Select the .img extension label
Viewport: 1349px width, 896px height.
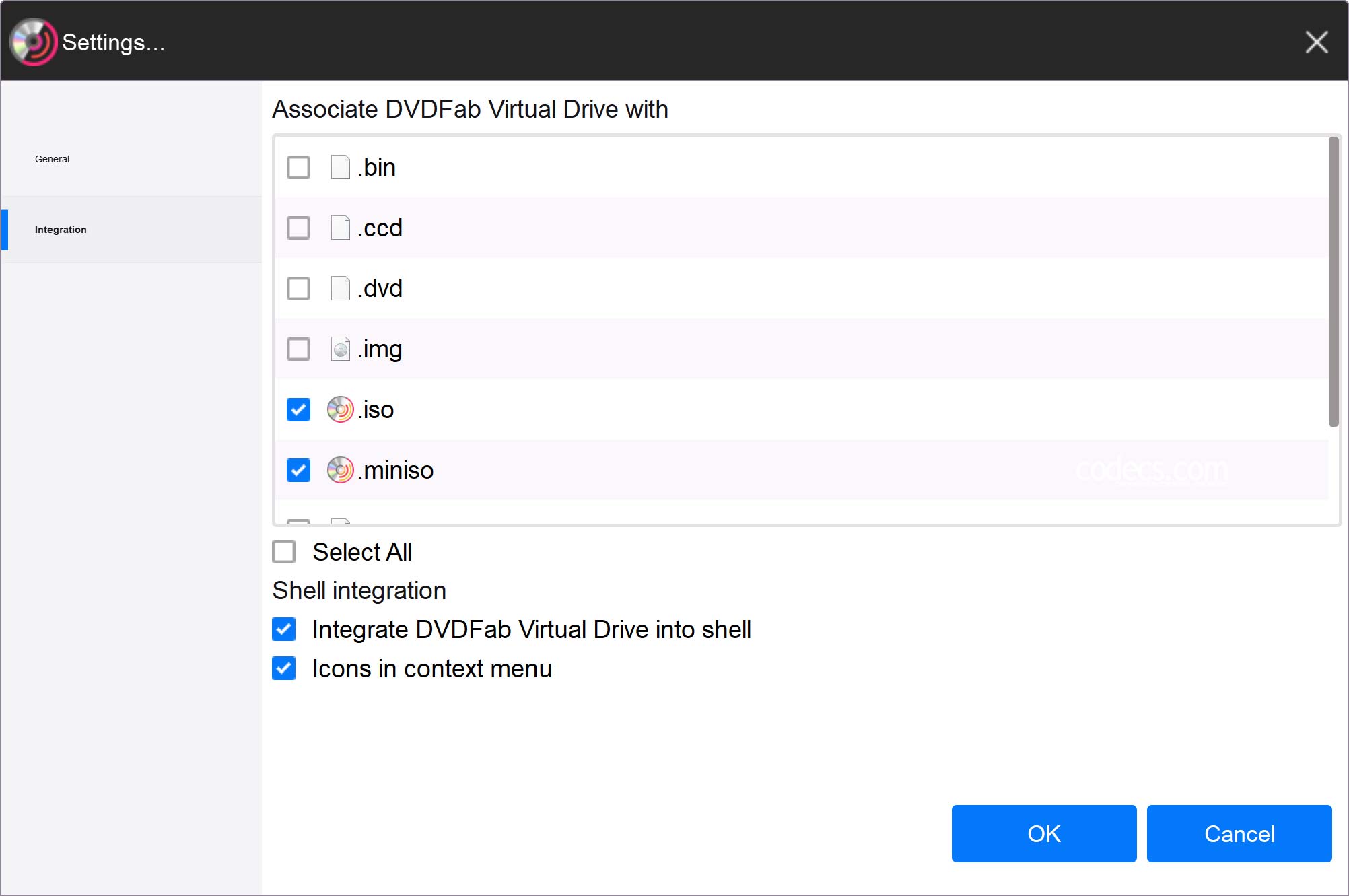[380, 350]
